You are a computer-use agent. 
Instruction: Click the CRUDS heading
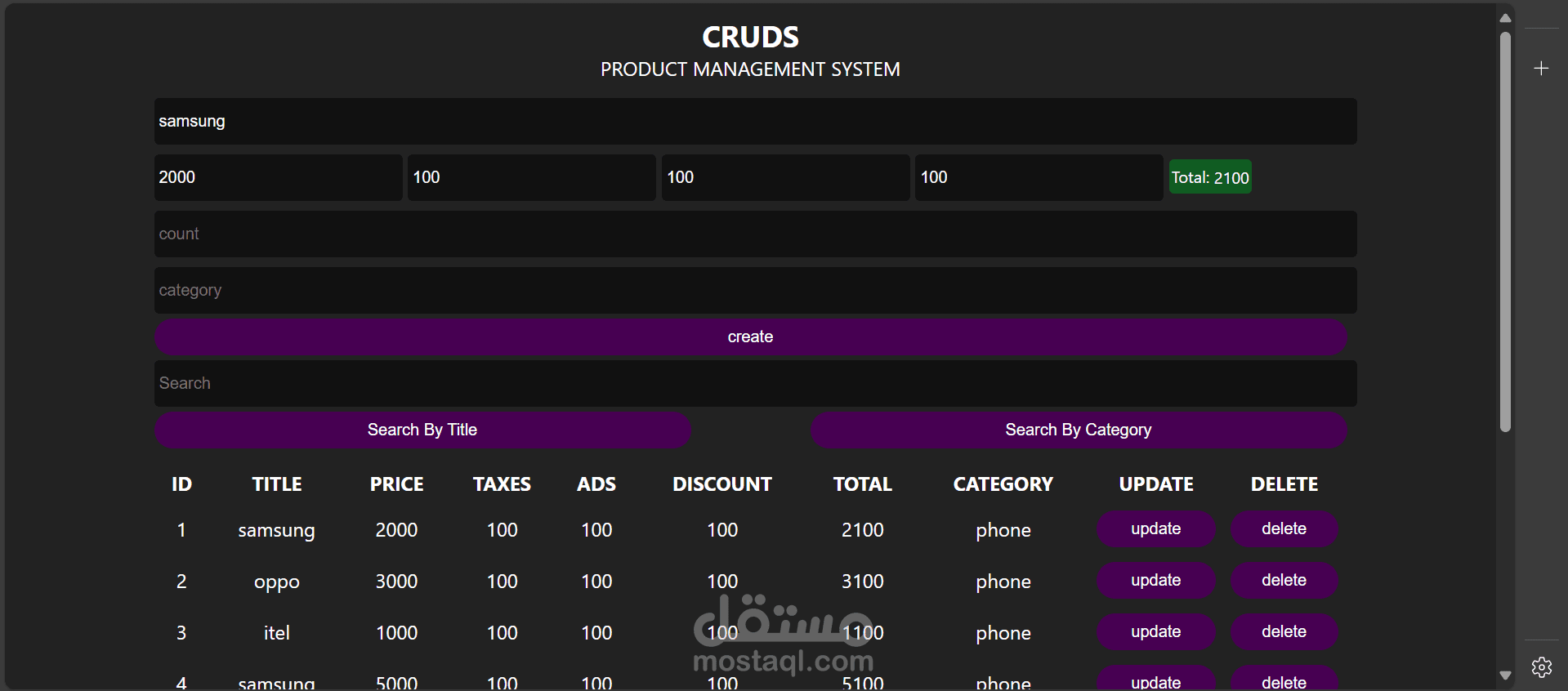[x=750, y=37]
